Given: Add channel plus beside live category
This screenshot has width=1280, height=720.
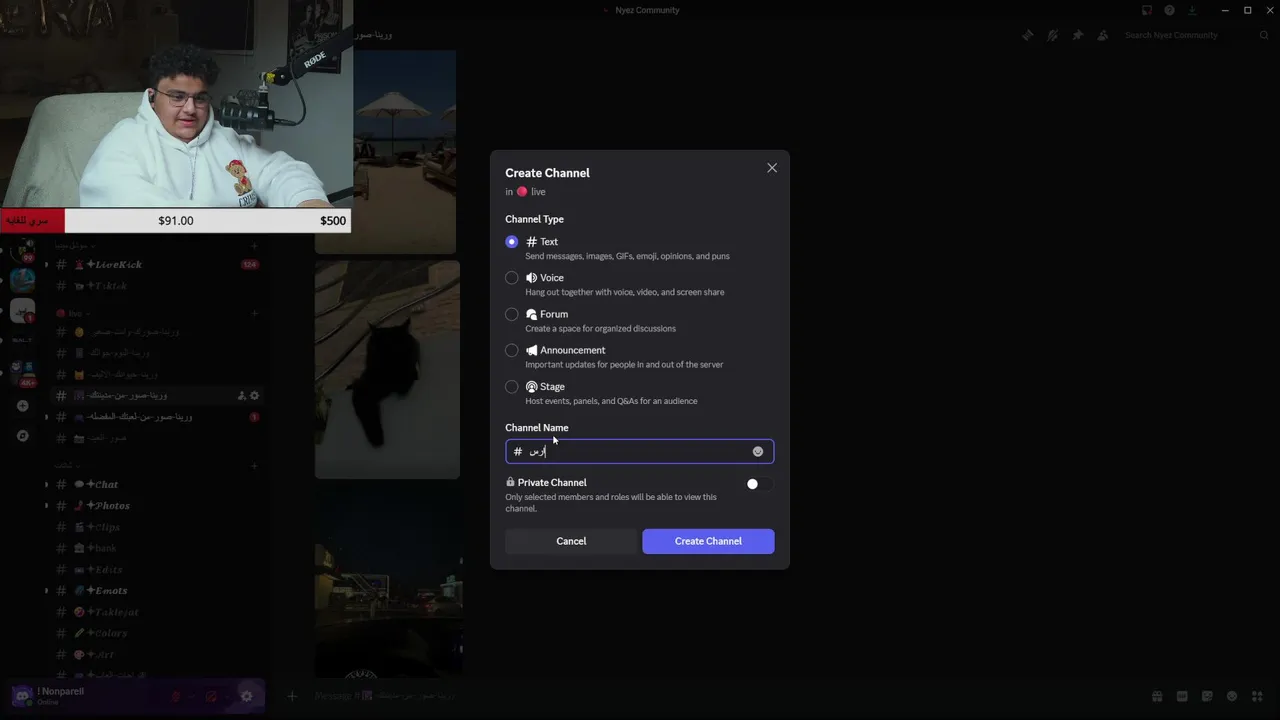Looking at the screenshot, I should tap(255, 313).
